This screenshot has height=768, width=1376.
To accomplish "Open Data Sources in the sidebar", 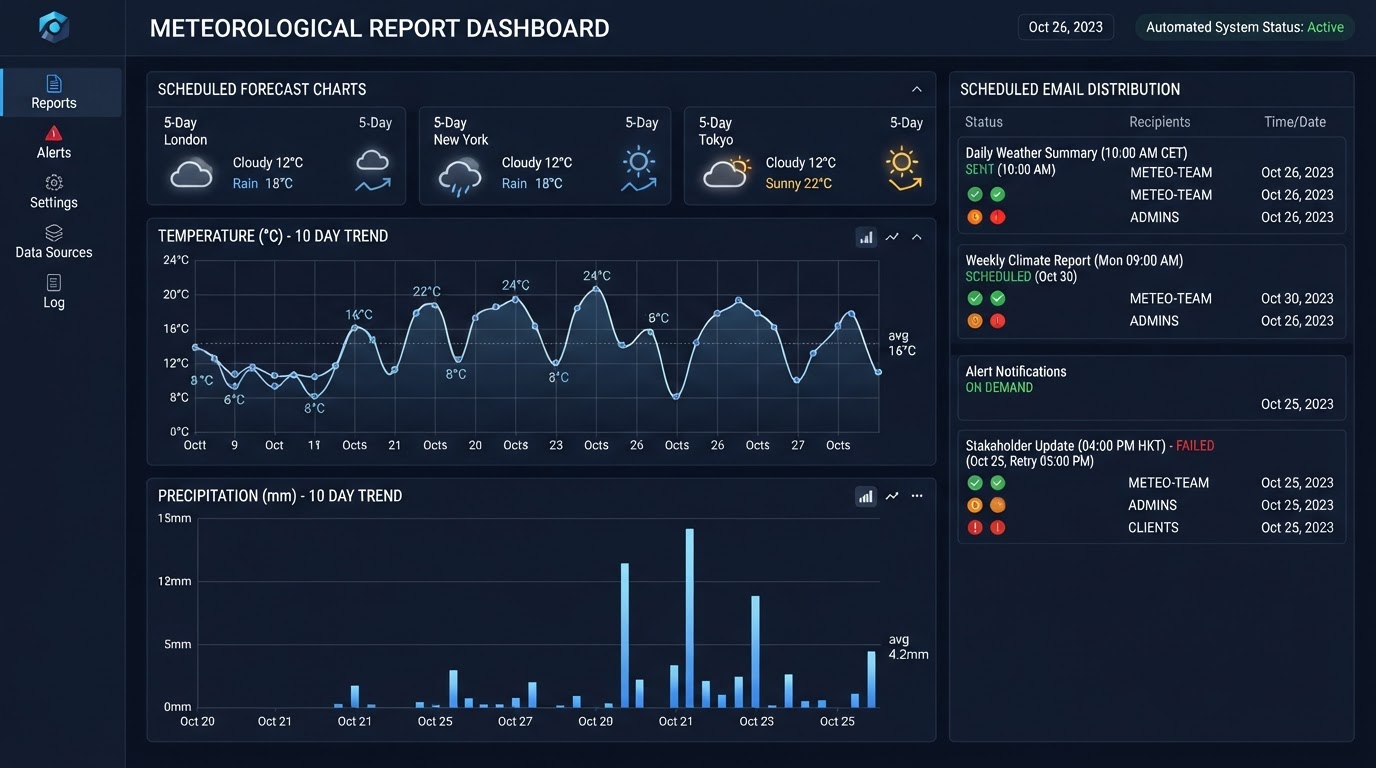I will 54,242.
